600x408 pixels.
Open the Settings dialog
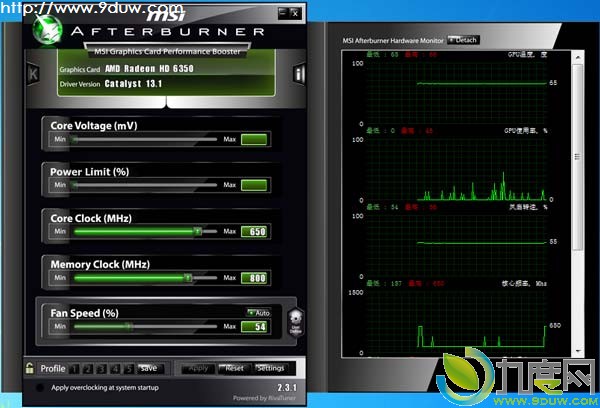[x=271, y=368]
